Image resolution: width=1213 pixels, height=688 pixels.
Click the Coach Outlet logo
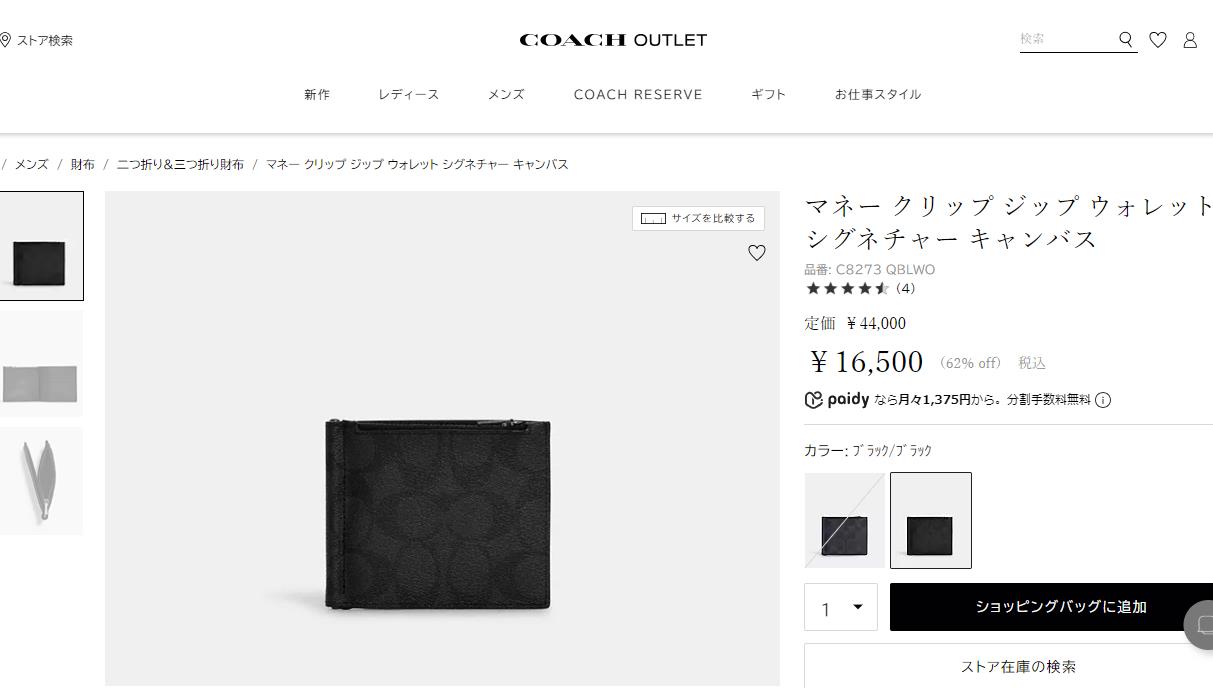613,40
